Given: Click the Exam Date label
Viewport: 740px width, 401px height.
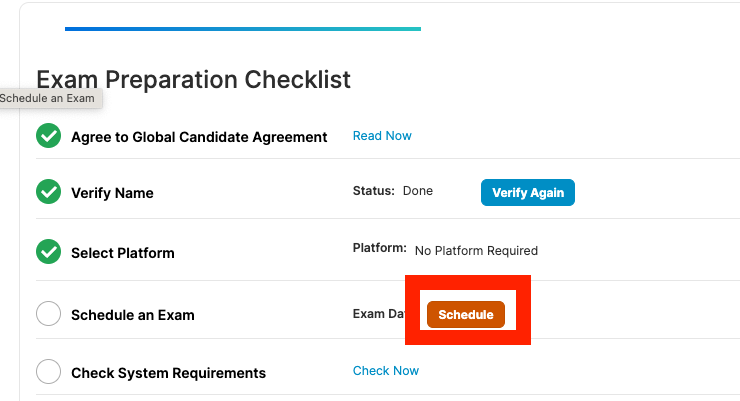Looking at the screenshot, I should tap(379, 314).
